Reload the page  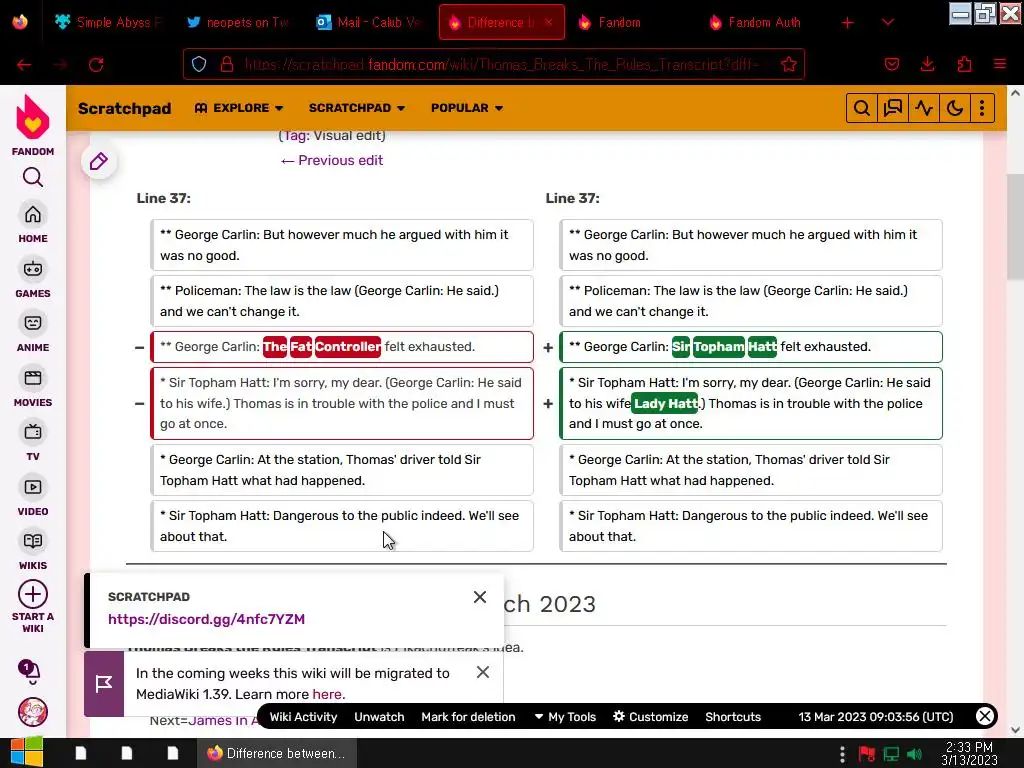96,65
